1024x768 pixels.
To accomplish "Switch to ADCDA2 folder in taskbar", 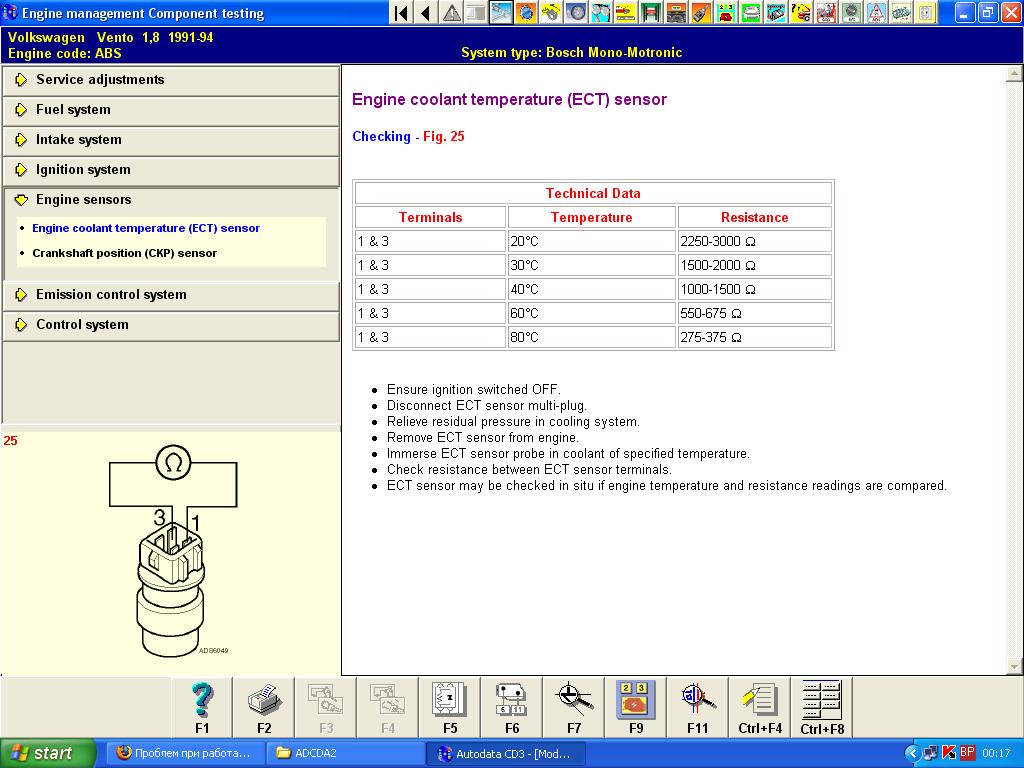I will coord(346,753).
